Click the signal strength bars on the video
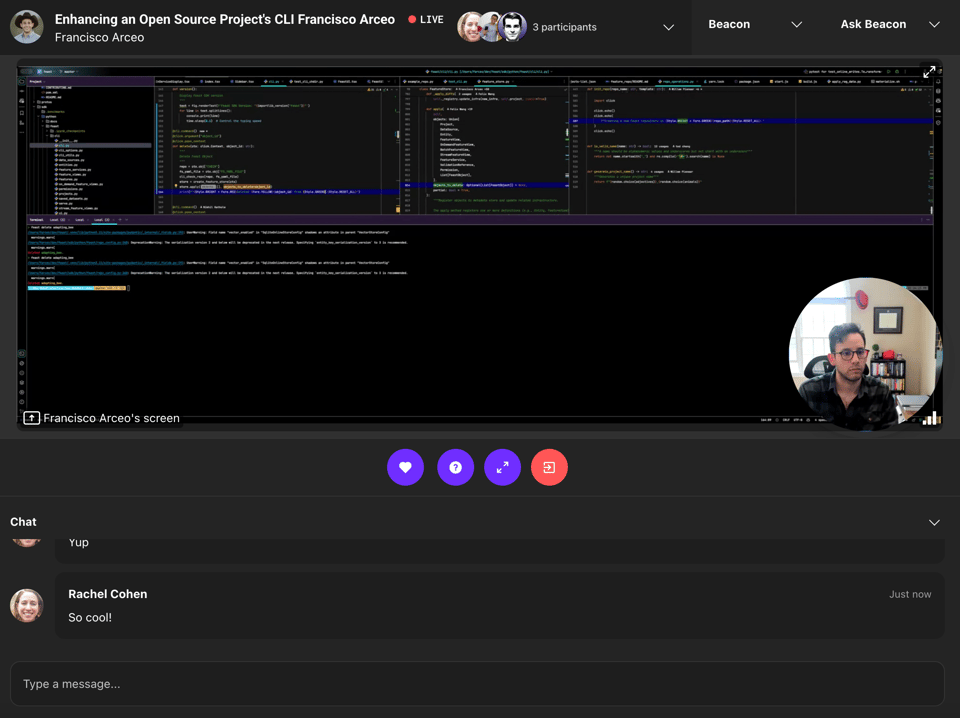The image size is (960, 718). click(x=931, y=418)
